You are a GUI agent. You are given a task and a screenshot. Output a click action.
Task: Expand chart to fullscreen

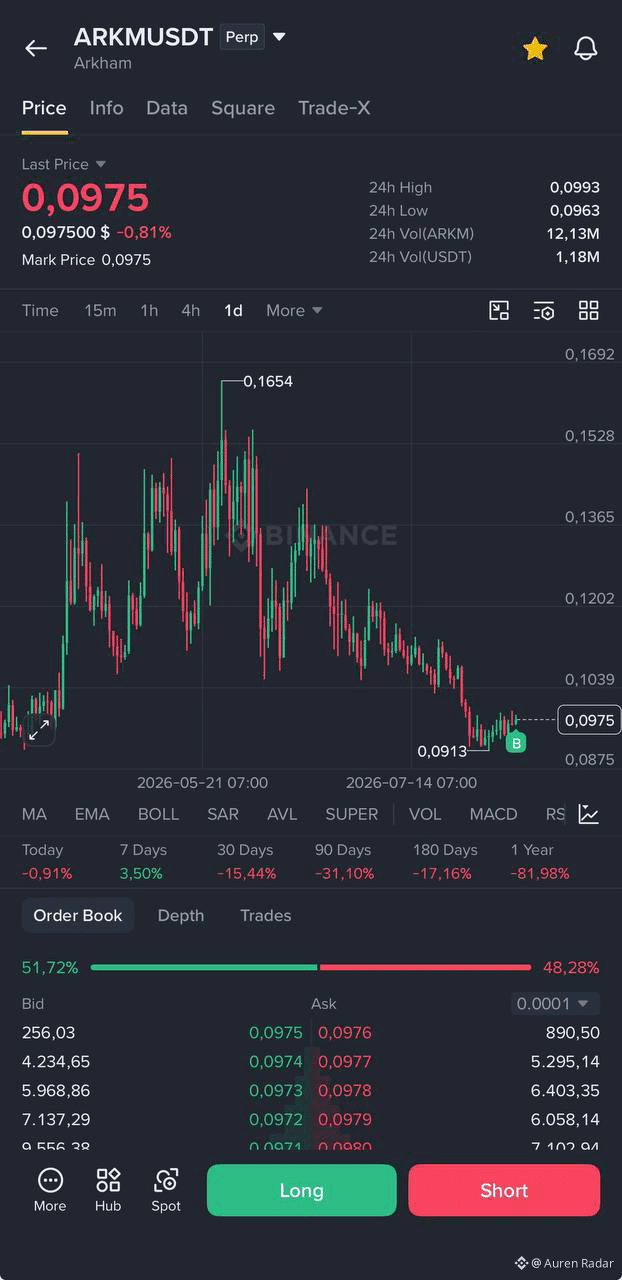point(39,730)
